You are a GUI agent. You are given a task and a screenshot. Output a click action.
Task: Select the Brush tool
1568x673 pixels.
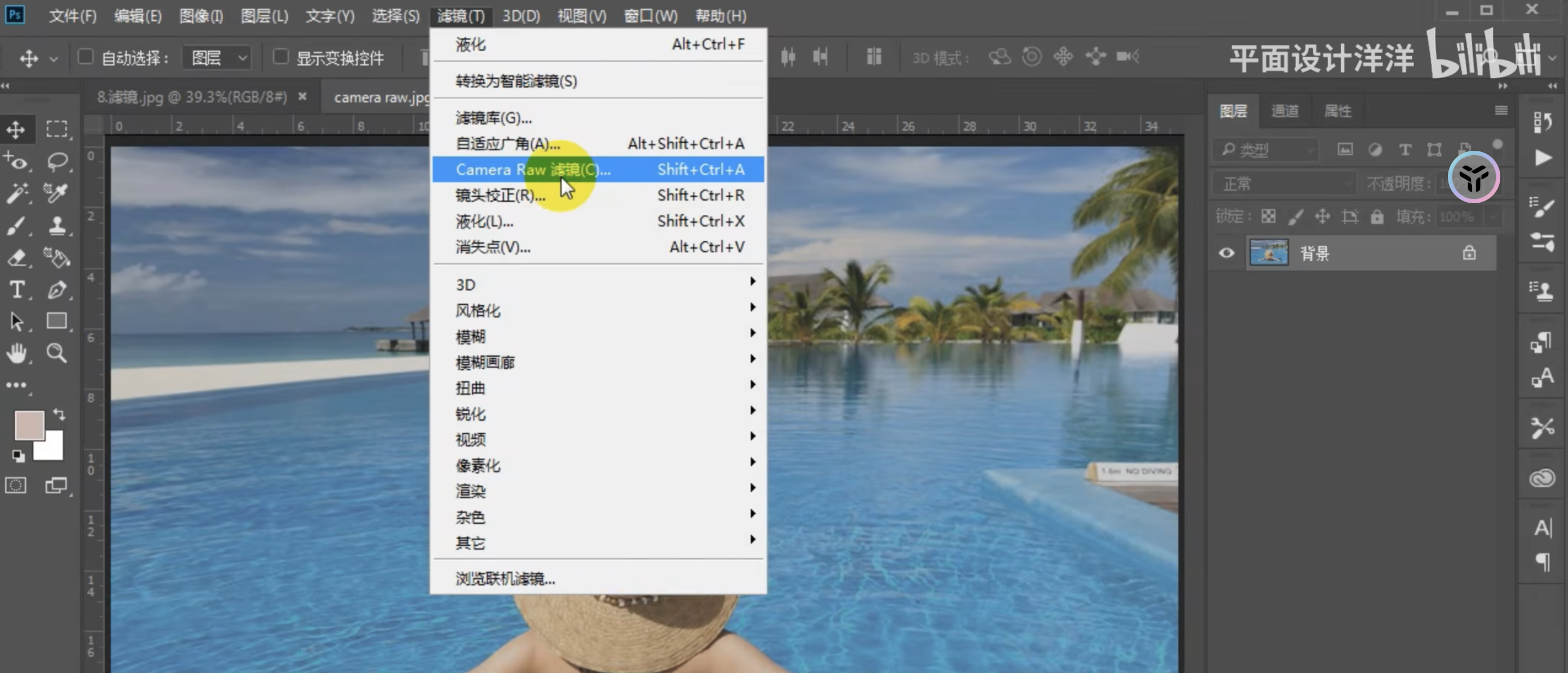coord(16,226)
